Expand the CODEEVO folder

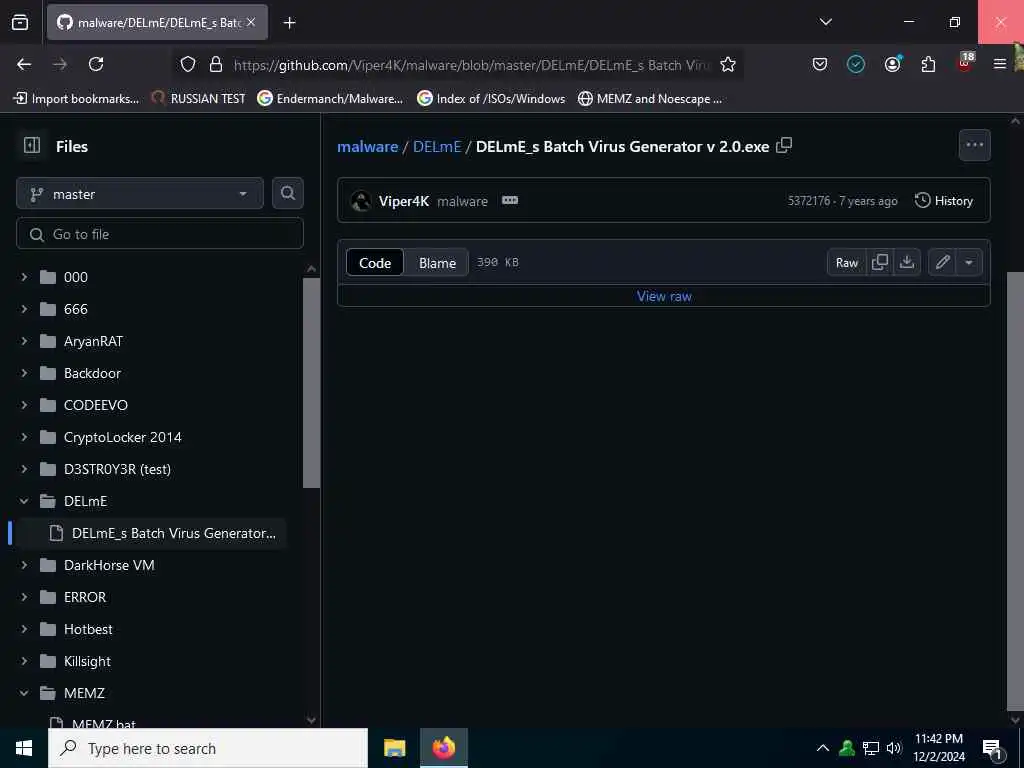click(24, 405)
